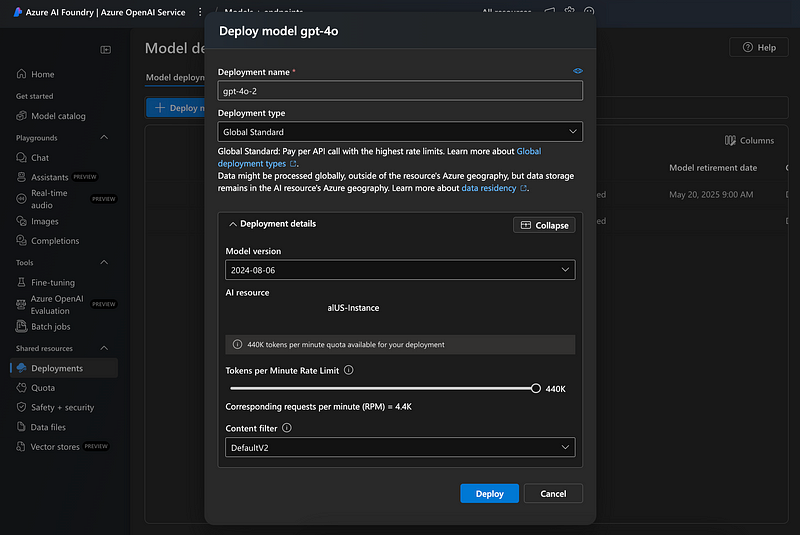Switch to the Model deployments tab
This screenshot has height=535, width=800.
pyautogui.click(x=175, y=78)
